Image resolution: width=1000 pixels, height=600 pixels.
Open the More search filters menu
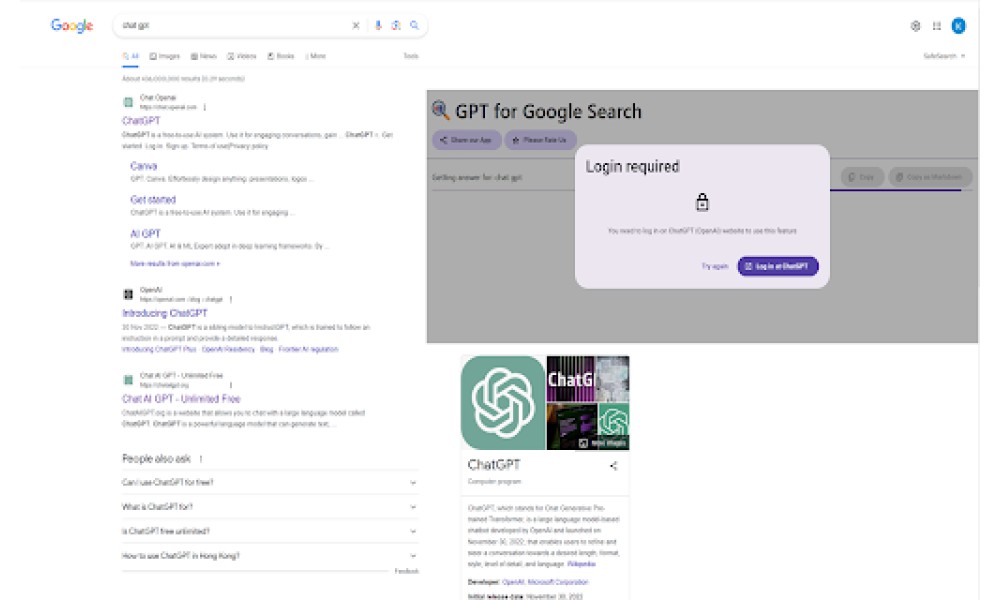316,56
